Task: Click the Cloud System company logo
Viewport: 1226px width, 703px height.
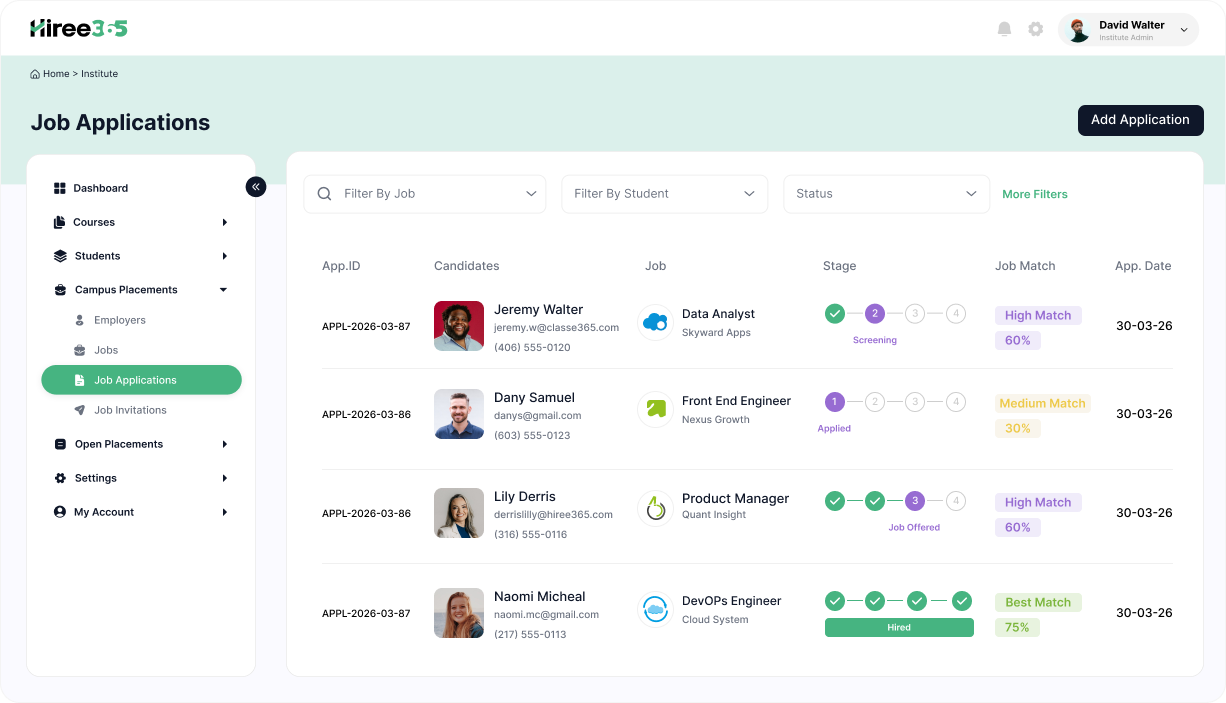Action: 655,609
